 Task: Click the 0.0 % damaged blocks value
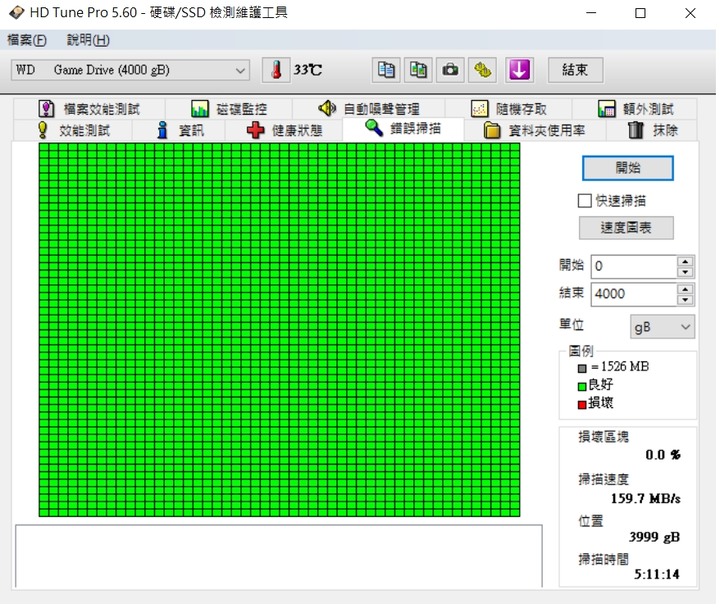click(663, 455)
